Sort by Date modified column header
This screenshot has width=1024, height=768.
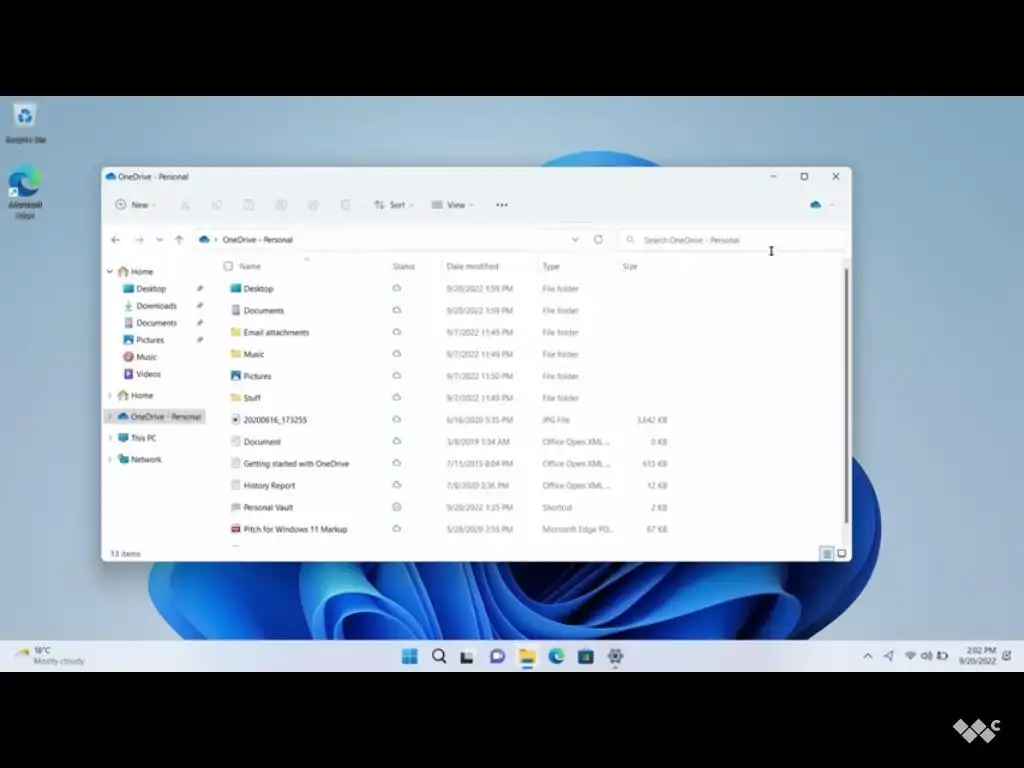pyautogui.click(x=472, y=266)
